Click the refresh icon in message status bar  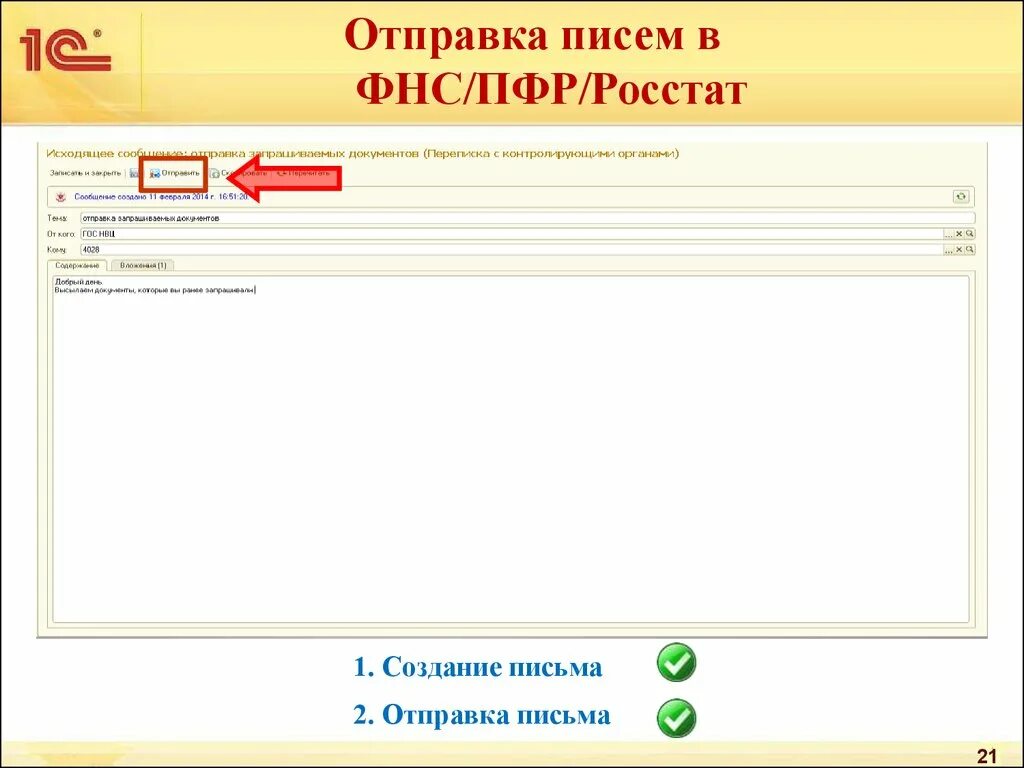coord(961,197)
